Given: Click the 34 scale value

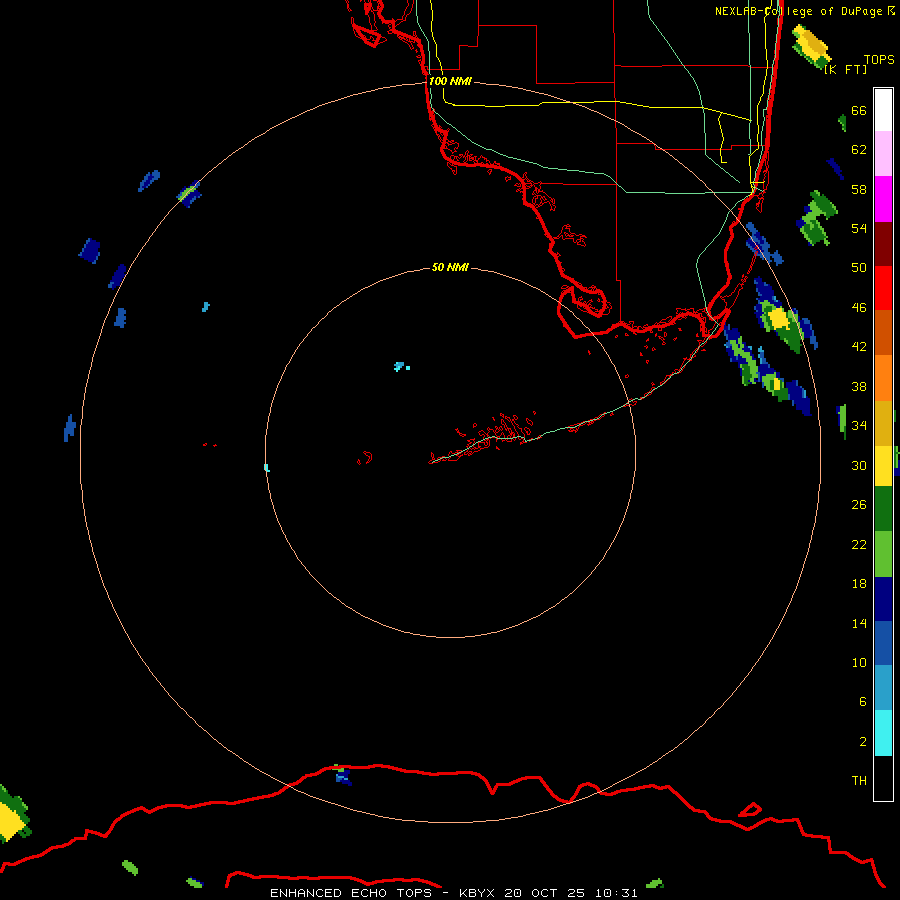Looking at the screenshot, I should pyautogui.click(x=859, y=425).
